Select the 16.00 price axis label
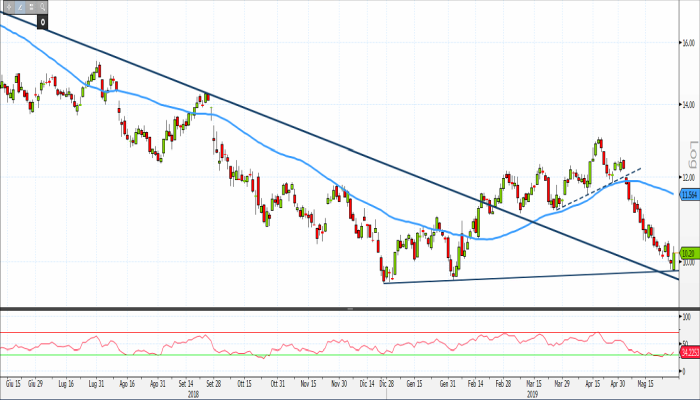Image resolution: width=700 pixels, height=400 pixels. pyautogui.click(x=688, y=43)
